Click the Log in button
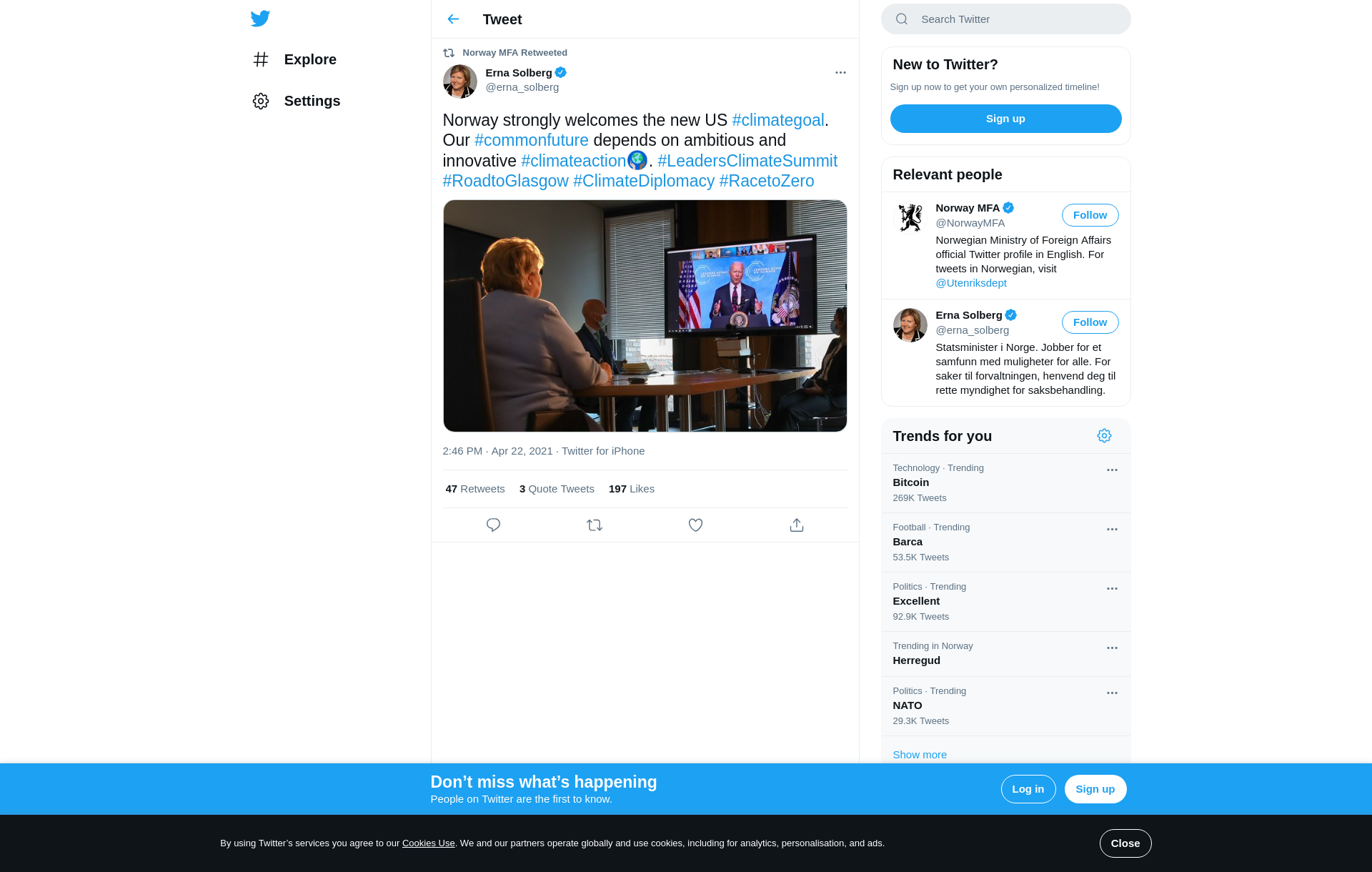The width and height of the screenshot is (1372, 872). pyautogui.click(x=1028, y=789)
